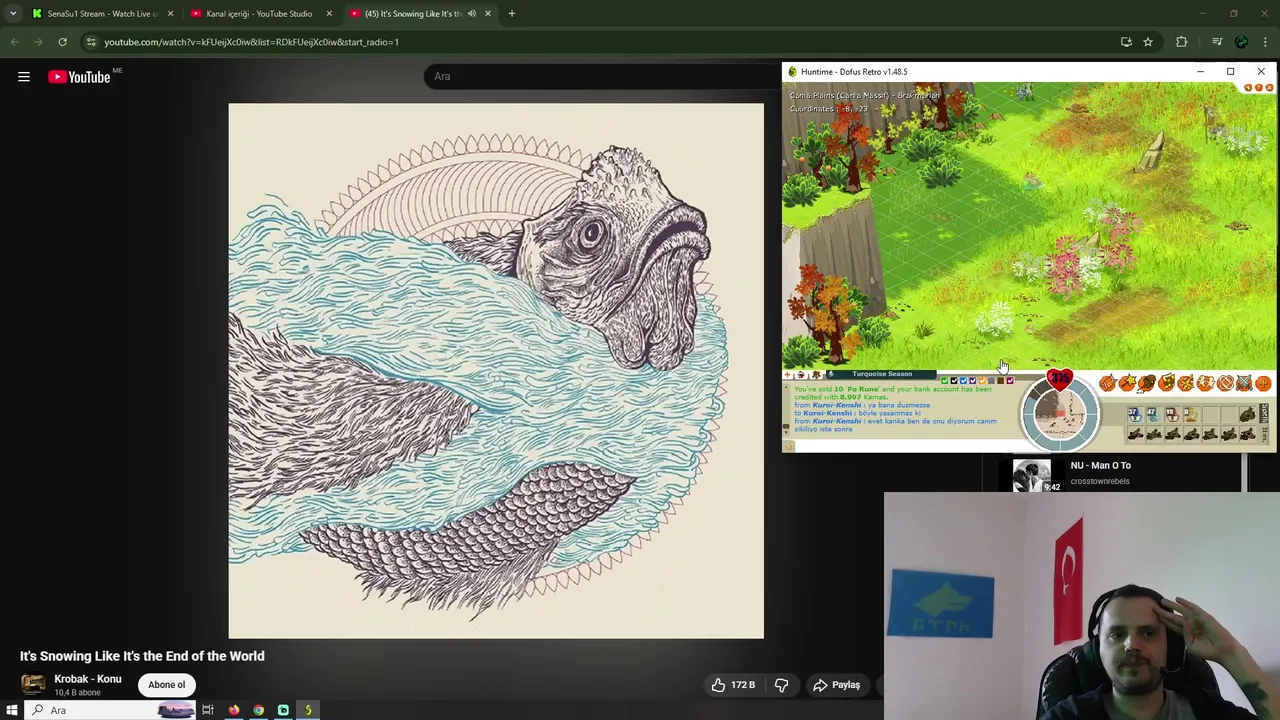Screen dimensions: 1280x720
Task: Toggle the purple chat filter checkbox
Action: tap(973, 381)
